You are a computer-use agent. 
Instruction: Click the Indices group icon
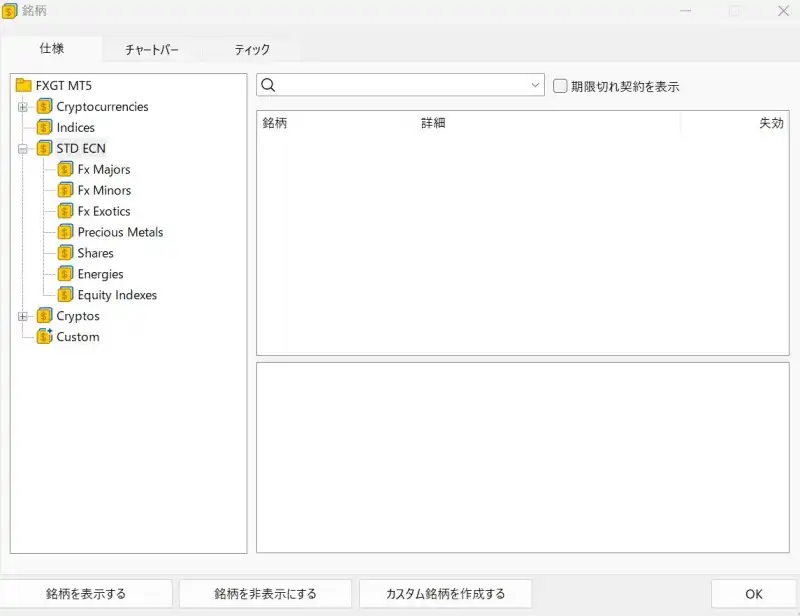(x=44, y=127)
